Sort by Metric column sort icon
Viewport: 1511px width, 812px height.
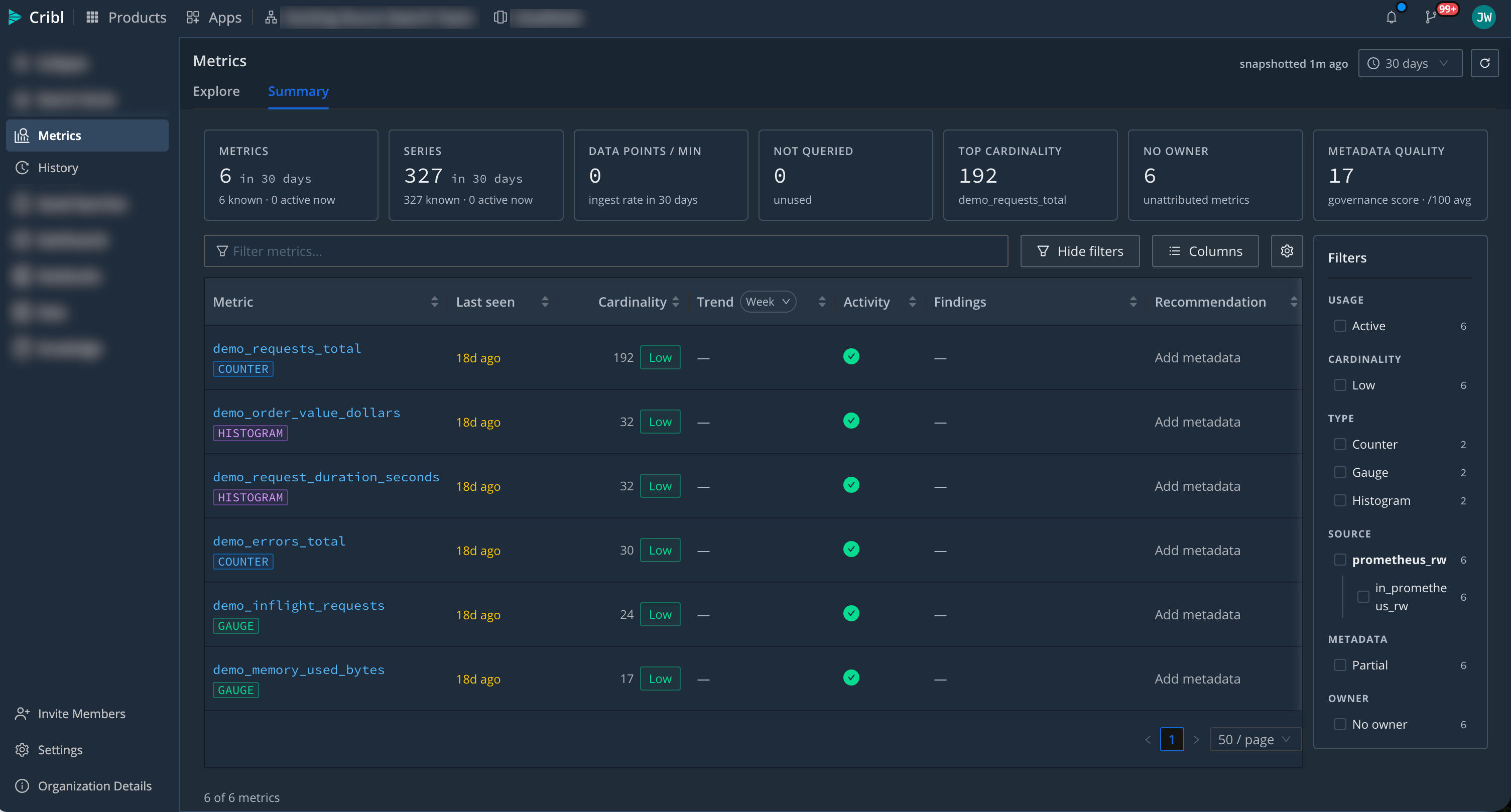(435, 302)
